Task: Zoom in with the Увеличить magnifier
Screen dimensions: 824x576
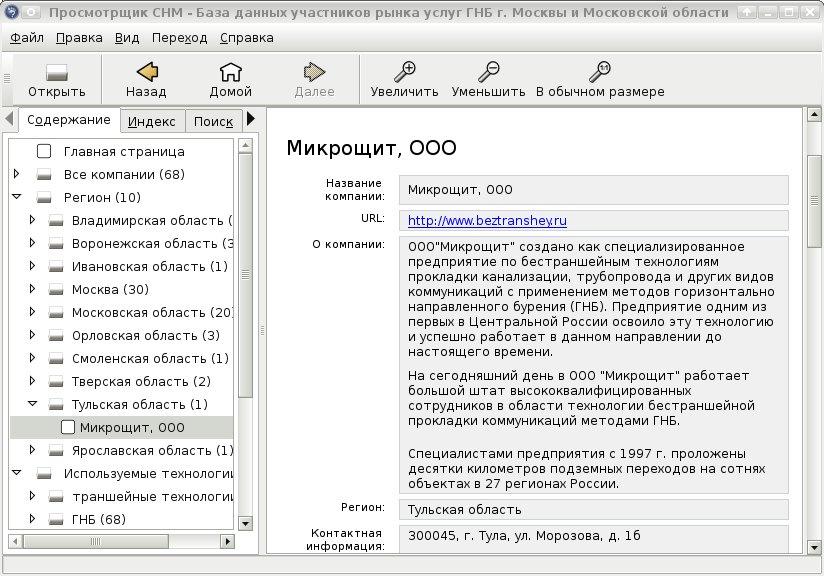Action: tap(404, 72)
